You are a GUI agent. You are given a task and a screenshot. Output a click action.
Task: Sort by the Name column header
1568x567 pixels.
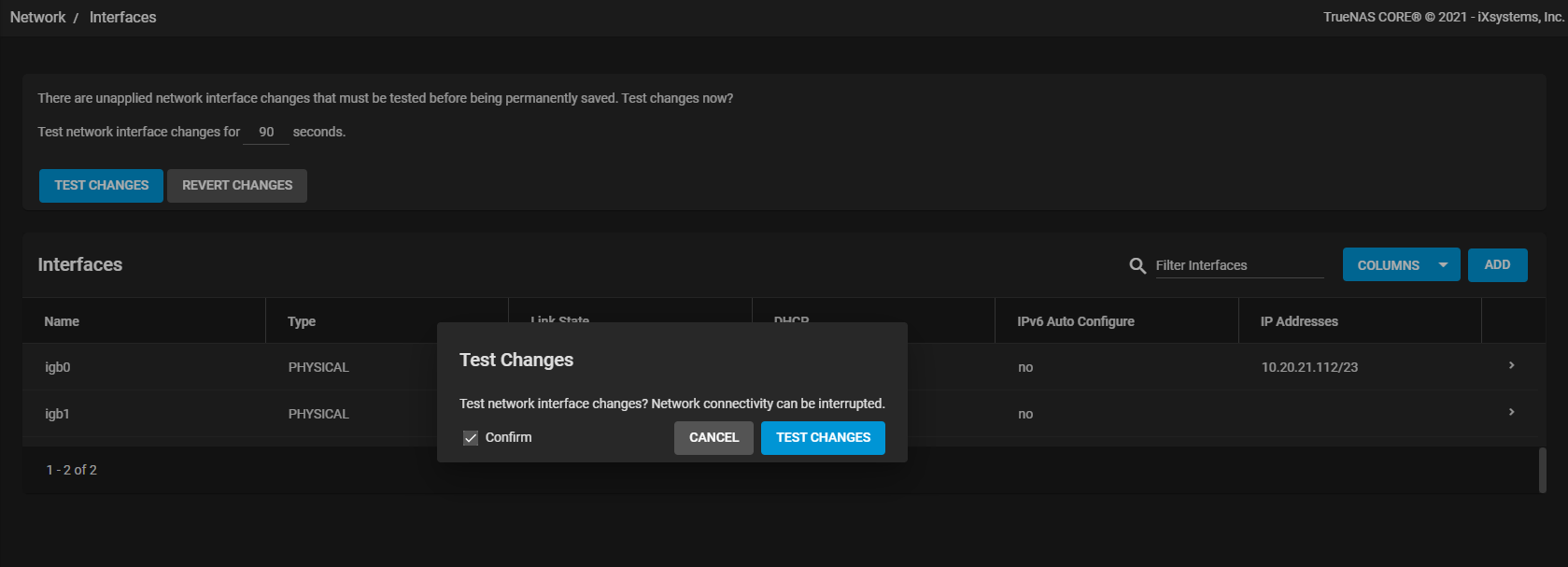(x=62, y=321)
